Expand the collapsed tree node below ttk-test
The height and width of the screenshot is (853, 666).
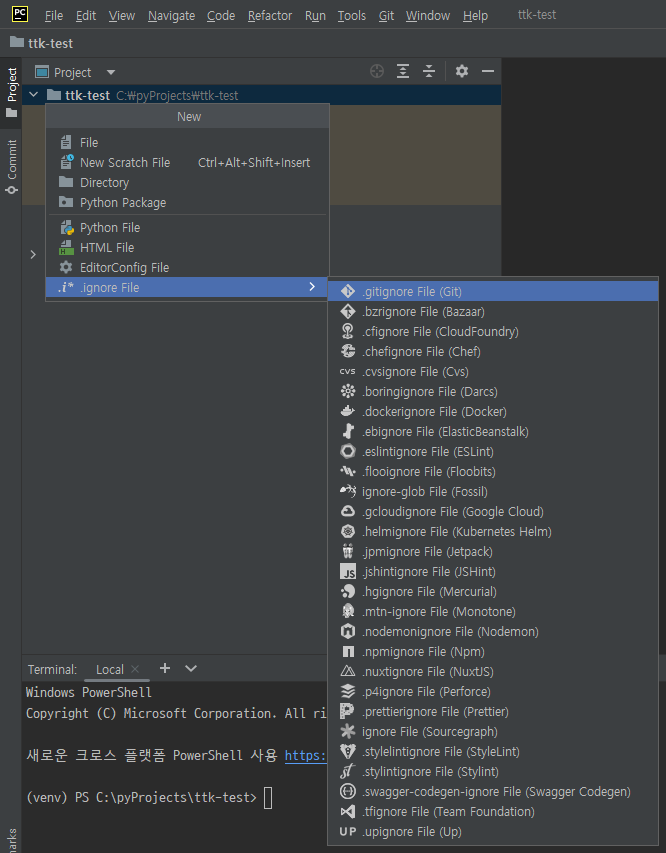[x=33, y=254]
